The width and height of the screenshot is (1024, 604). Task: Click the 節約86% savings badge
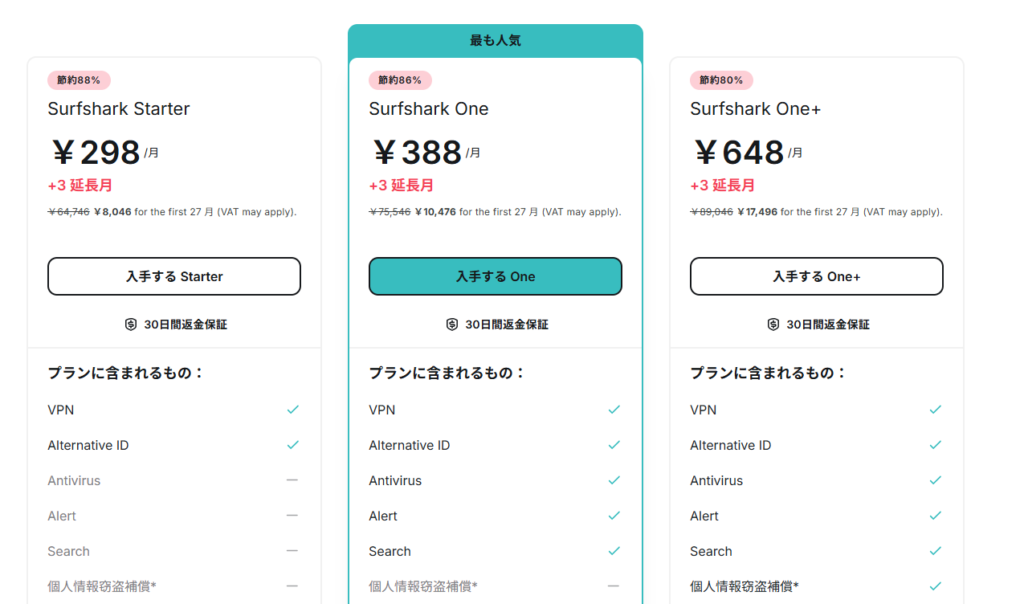point(400,80)
